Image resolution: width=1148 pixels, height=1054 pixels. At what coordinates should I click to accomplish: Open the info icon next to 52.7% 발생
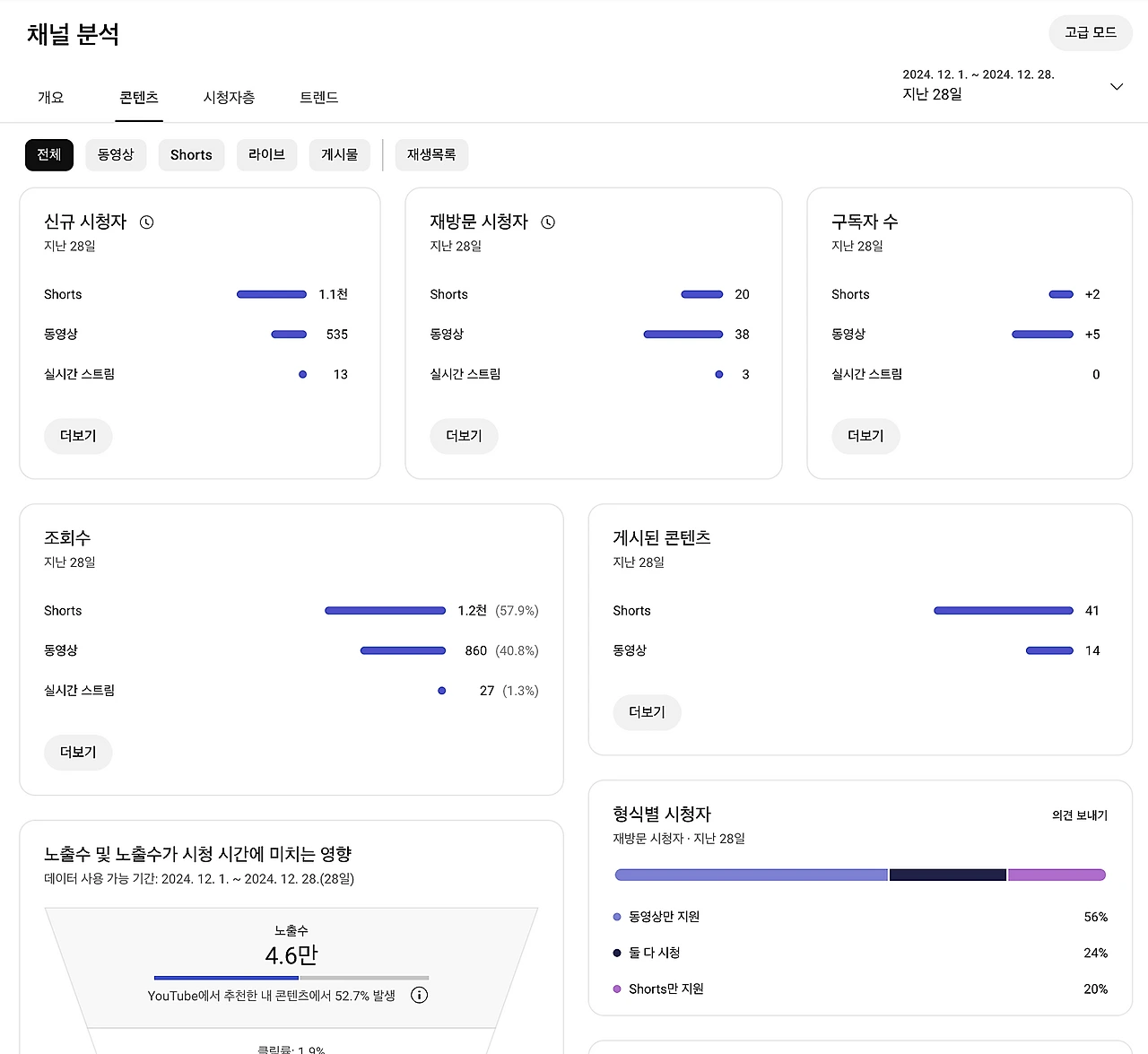pyautogui.click(x=419, y=995)
